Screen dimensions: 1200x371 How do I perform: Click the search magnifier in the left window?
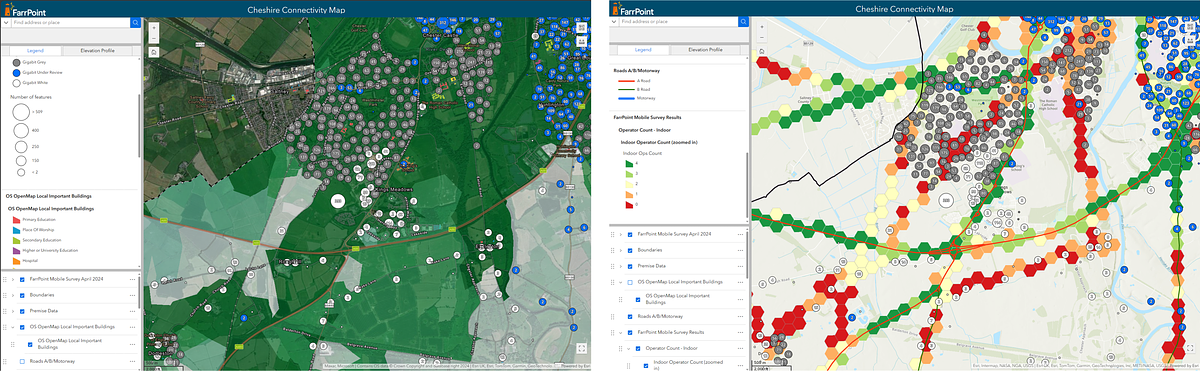(136, 21)
